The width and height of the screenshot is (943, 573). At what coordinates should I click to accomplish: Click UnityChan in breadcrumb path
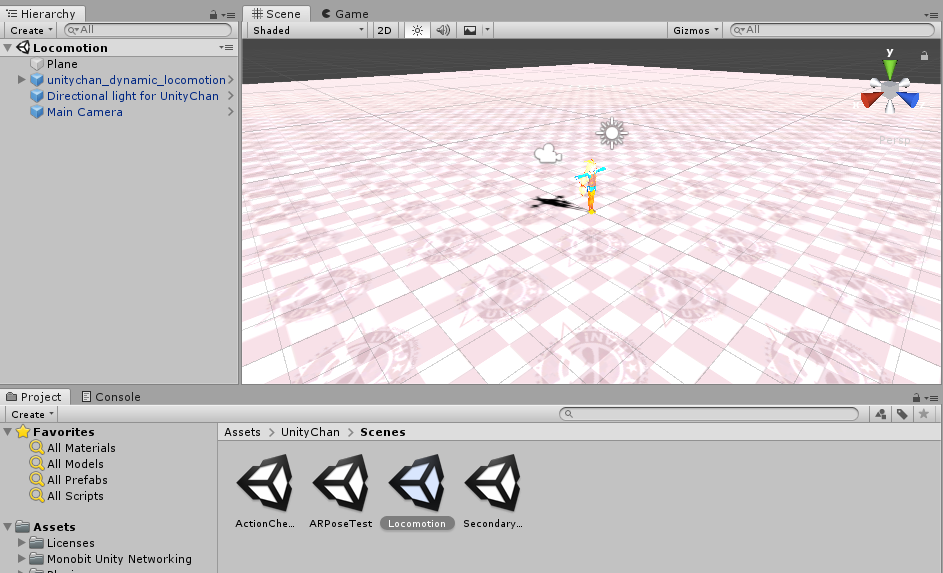point(310,432)
